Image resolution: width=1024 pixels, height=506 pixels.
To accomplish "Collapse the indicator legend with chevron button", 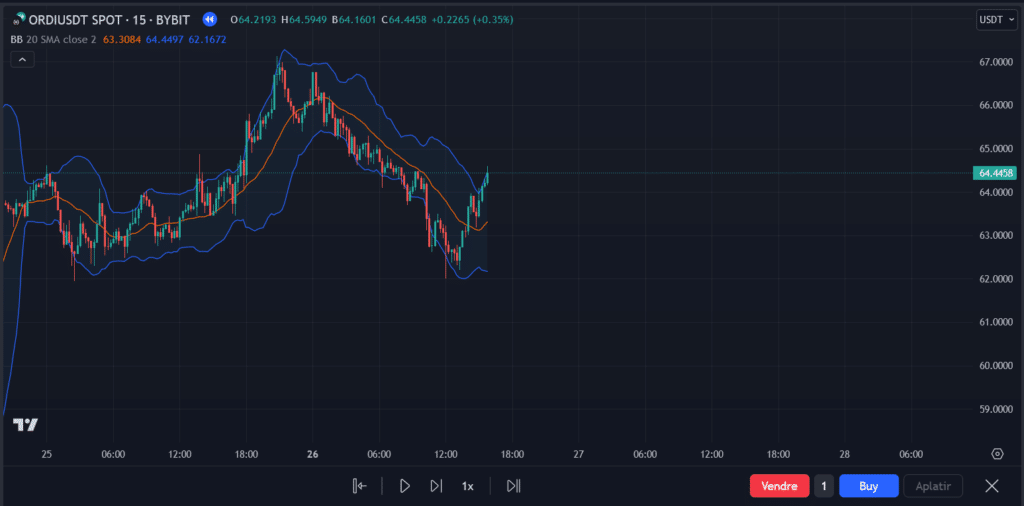I will point(22,60).
